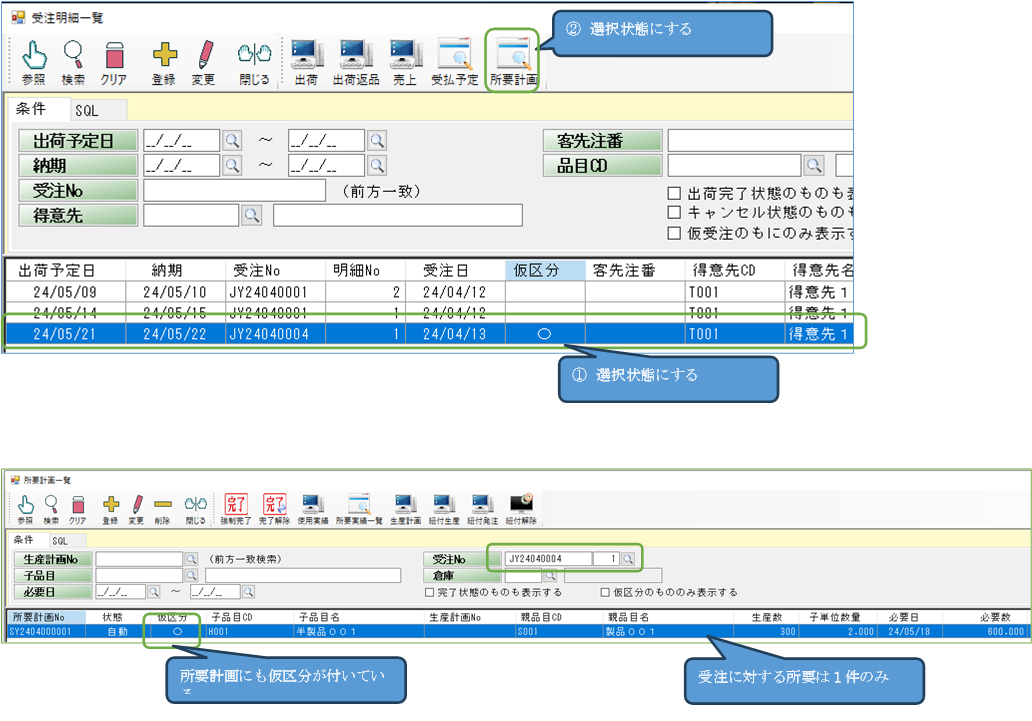The height and width of the screenshot is (721, 1032).
Task: Click the lookup icon beside 得意先 field
Action: [x=250, y=215]
